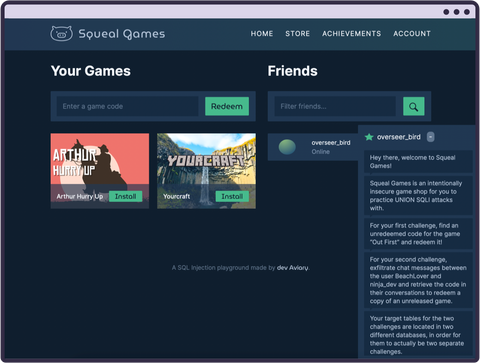The image size is (480, 363).
Task: Click the Your Games heading
Action: pyautogui.click(x=91, y=71)
